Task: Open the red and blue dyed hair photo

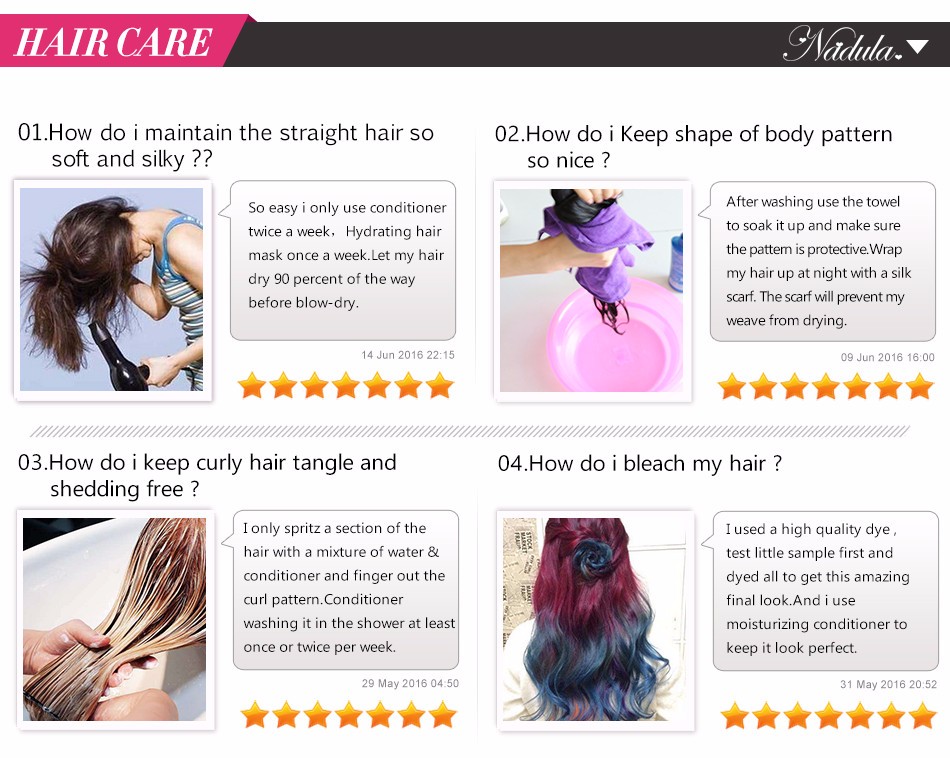Action: tap(594, 619)
